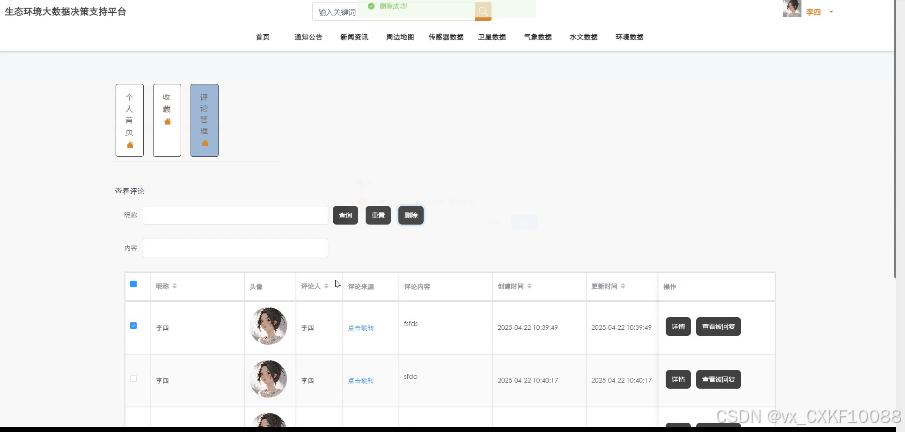This screenshot has height=432, width=905.
Task: Open the 首页 menu item
Action: coord(263,37)
